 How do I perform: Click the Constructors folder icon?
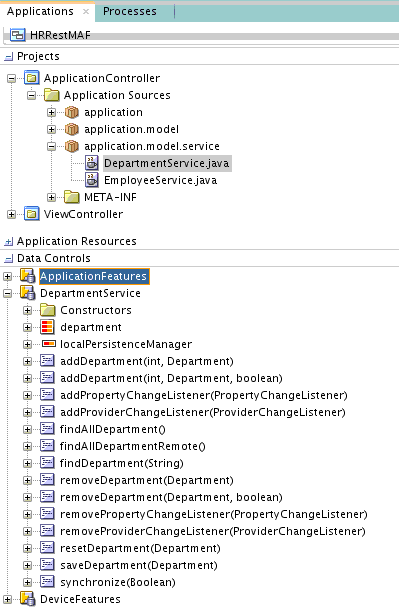point(47,310)
